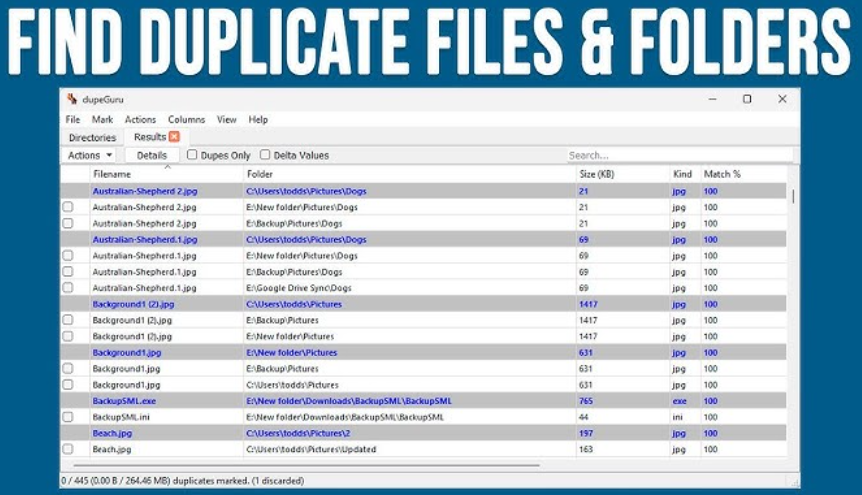Select blue Beach.jpg reference row
The width and height of the screenshot is (862, 495).
(423, 433)
